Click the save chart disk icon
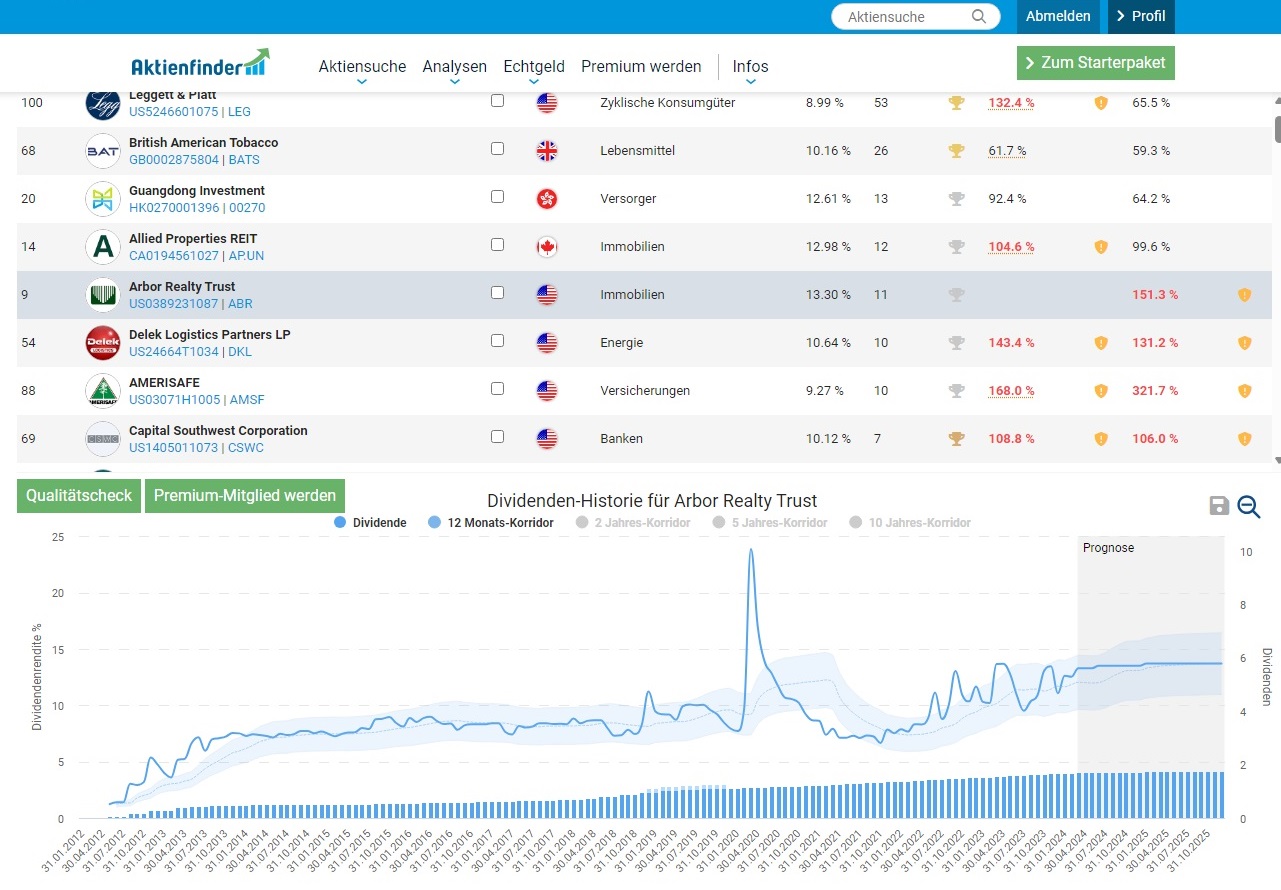 click(x=1219, y=506)
